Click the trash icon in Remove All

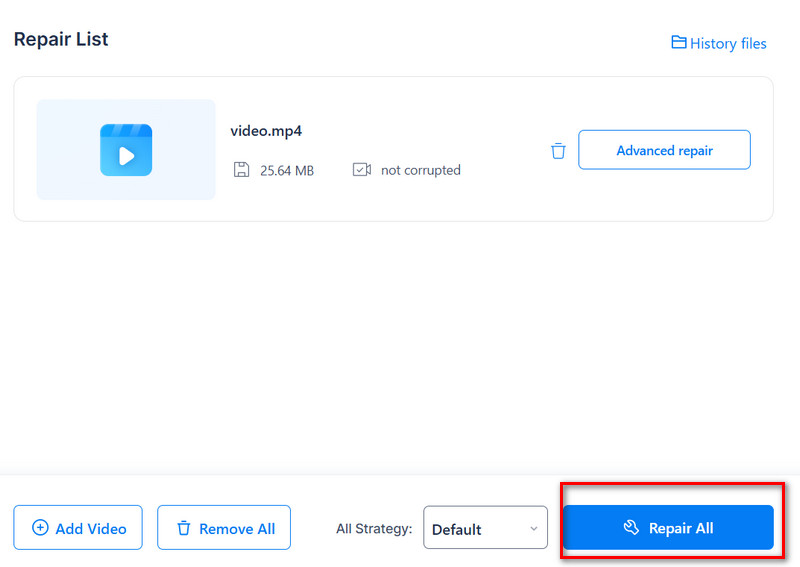pos(184,528)
